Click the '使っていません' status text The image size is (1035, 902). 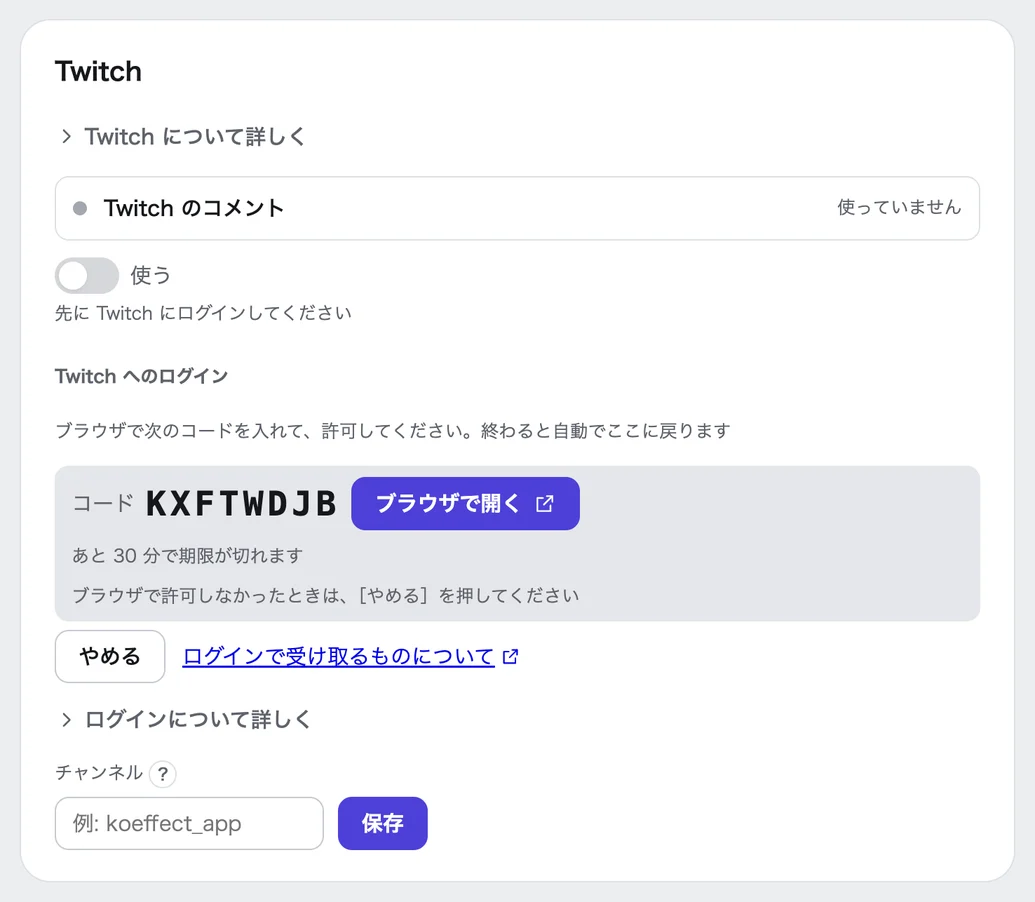(899, 207)
